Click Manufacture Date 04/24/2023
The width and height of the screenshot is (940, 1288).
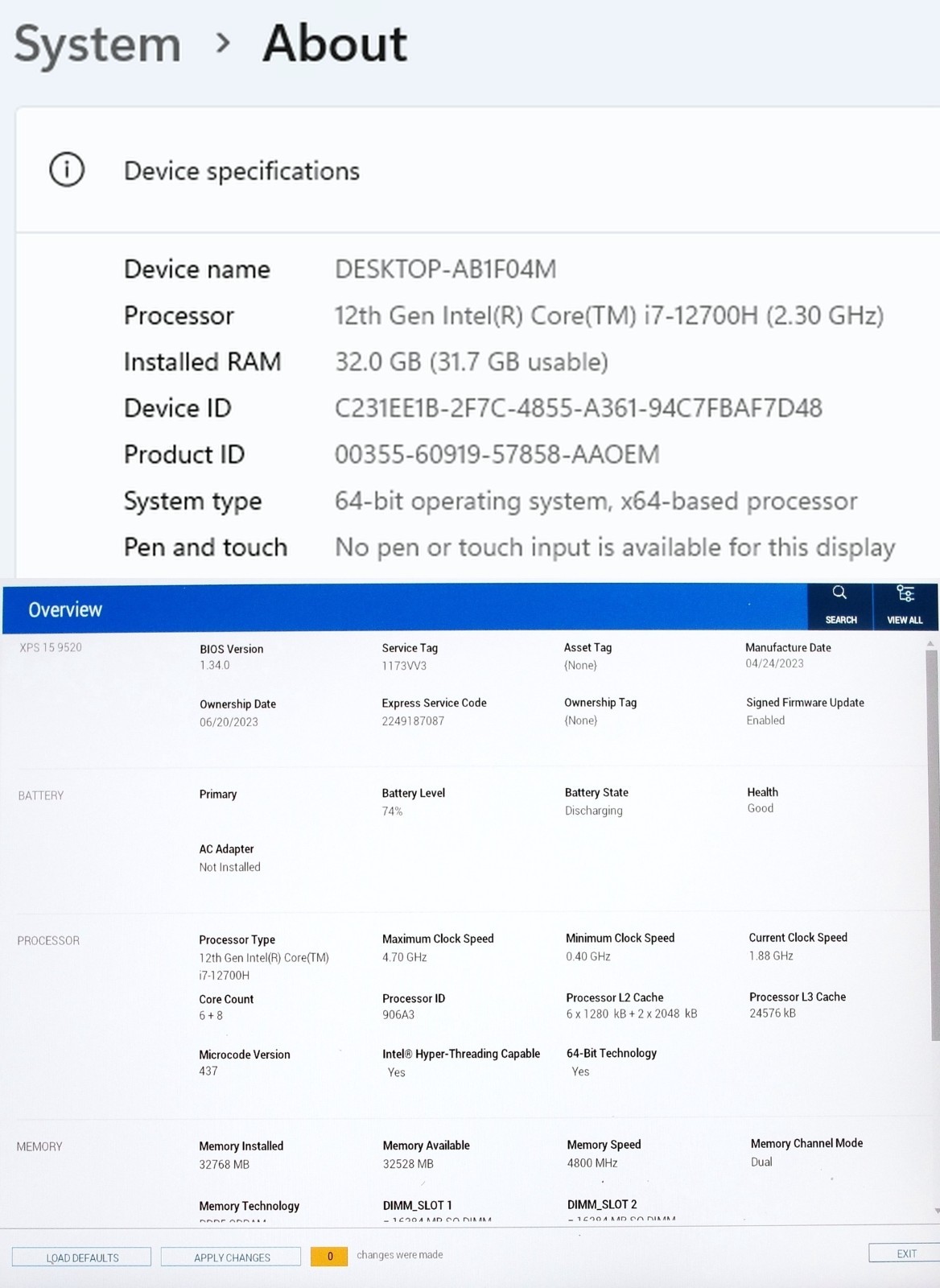[x=774, y=663]
